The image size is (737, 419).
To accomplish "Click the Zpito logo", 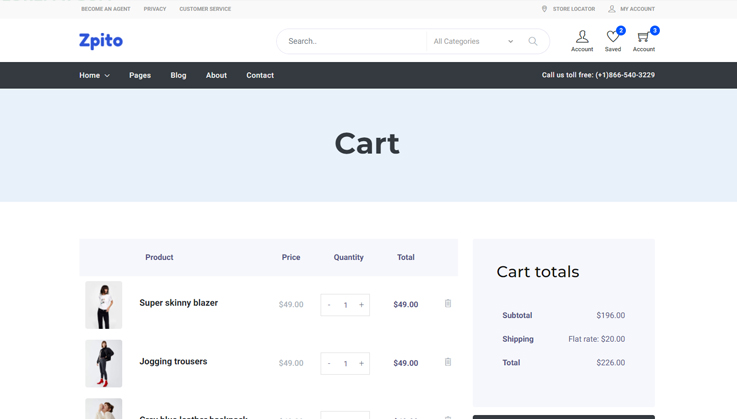I will point(101,41).
